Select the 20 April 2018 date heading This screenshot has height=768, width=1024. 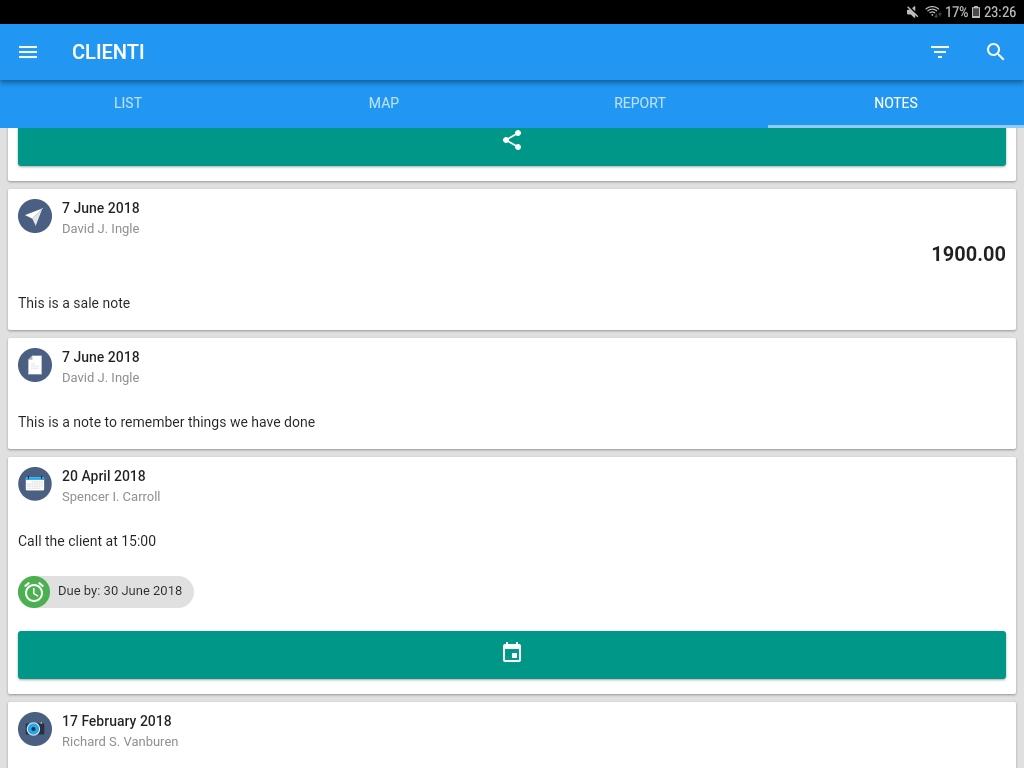pyautogui.click(x=104, y=475)
